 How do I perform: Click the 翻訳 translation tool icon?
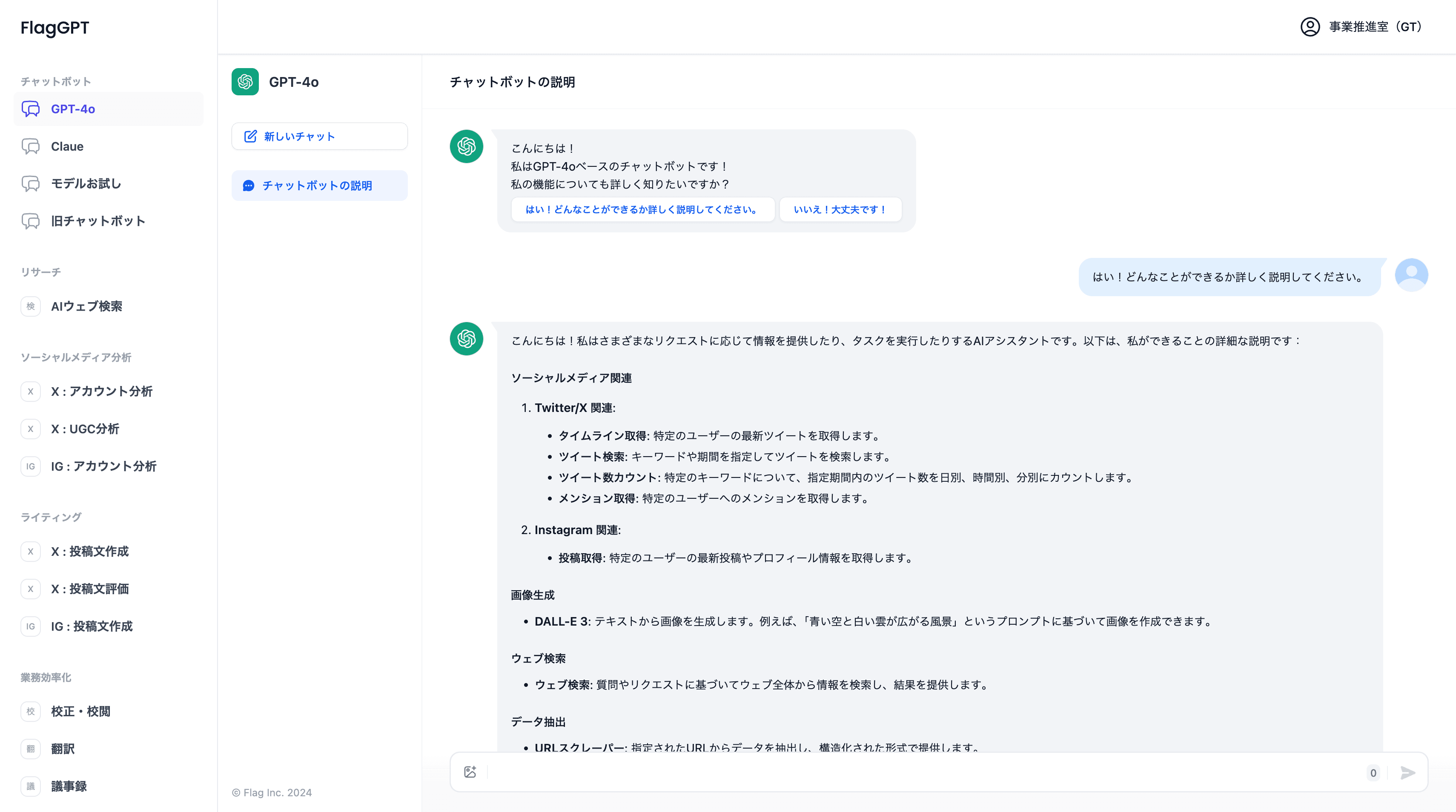tap(31, 749)
